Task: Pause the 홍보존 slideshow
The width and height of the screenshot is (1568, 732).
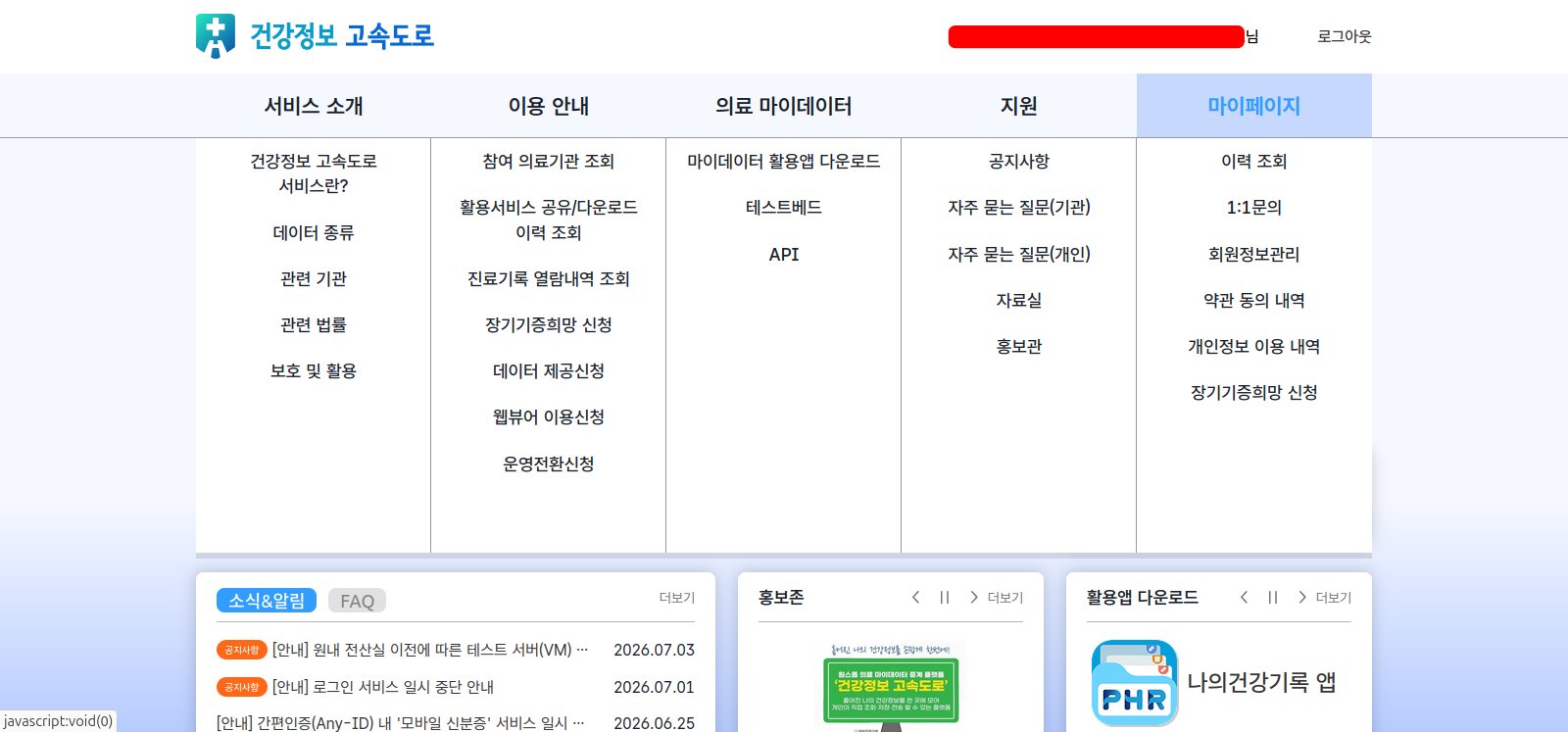Action: point(945,597)
